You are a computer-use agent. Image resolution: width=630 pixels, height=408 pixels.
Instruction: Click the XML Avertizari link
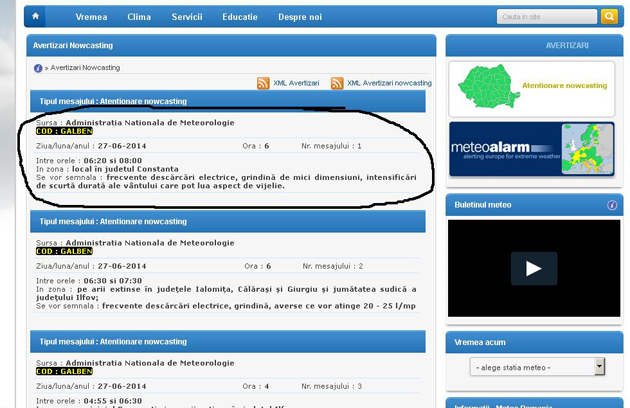[296, 83]
